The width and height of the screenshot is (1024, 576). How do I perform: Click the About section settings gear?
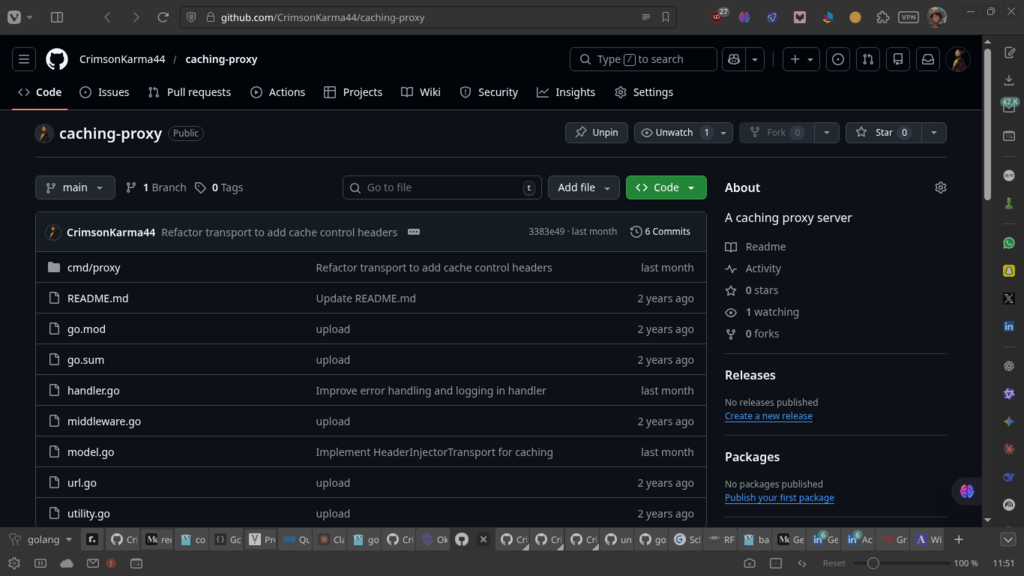(x=940, y=188)
